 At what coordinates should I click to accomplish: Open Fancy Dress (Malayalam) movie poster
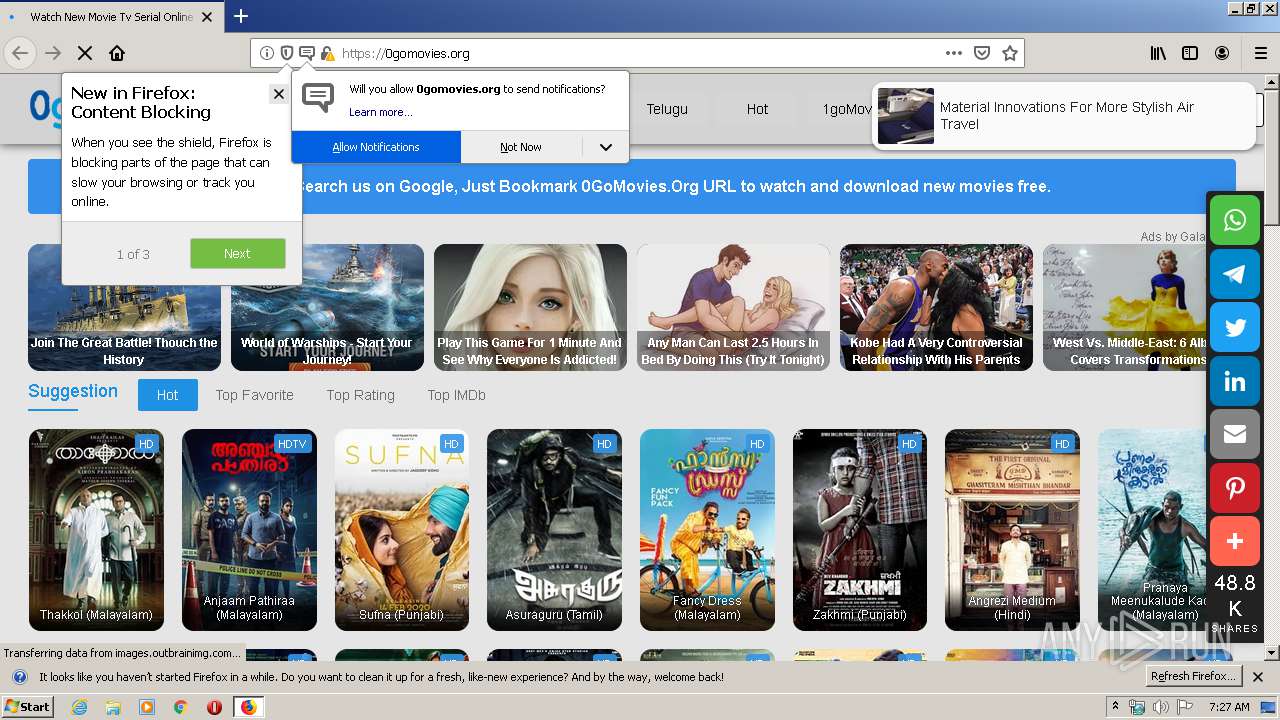[707, 530]
